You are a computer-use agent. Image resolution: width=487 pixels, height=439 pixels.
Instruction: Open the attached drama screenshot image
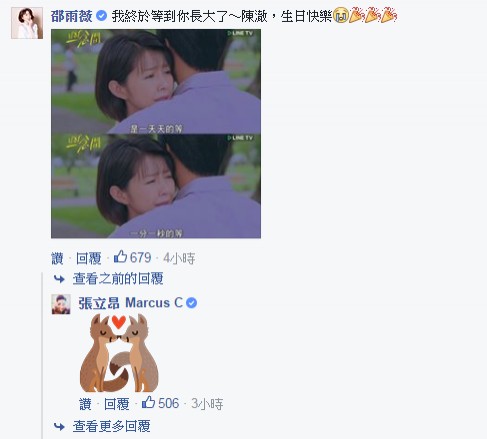156,134
